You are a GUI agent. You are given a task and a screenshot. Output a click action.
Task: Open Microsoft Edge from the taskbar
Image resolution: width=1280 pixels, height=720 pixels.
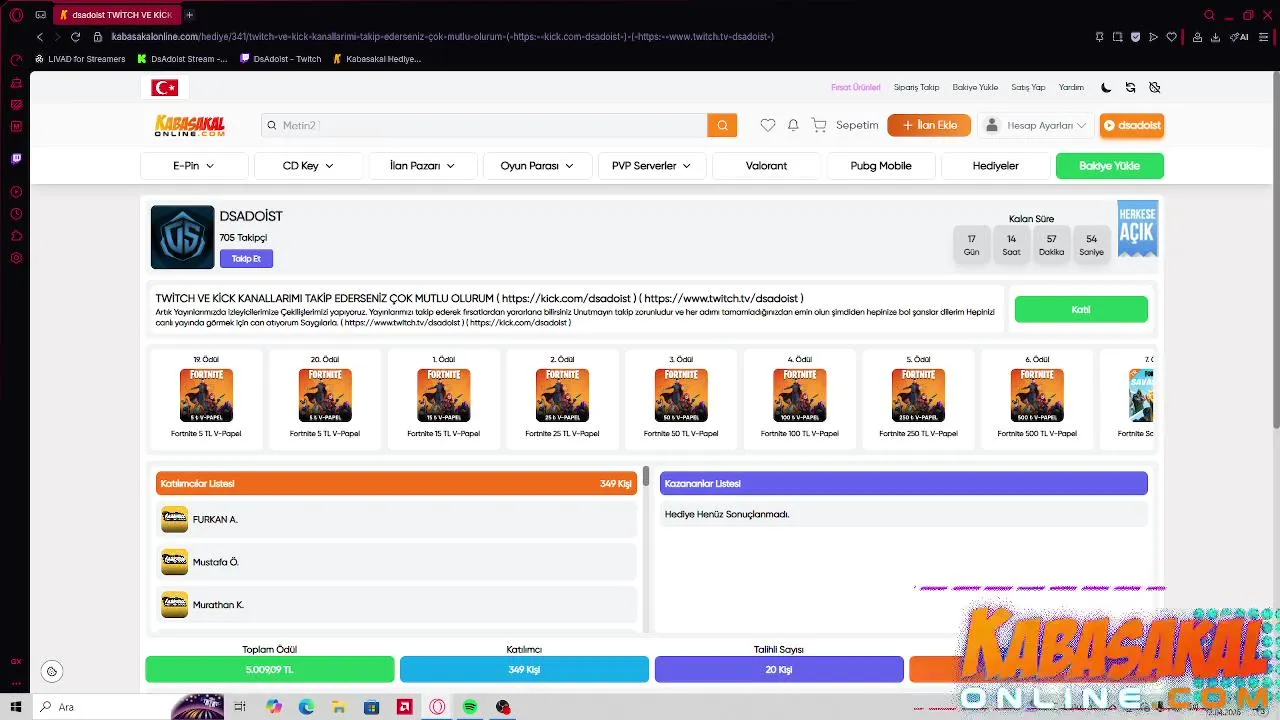point(306,707)
